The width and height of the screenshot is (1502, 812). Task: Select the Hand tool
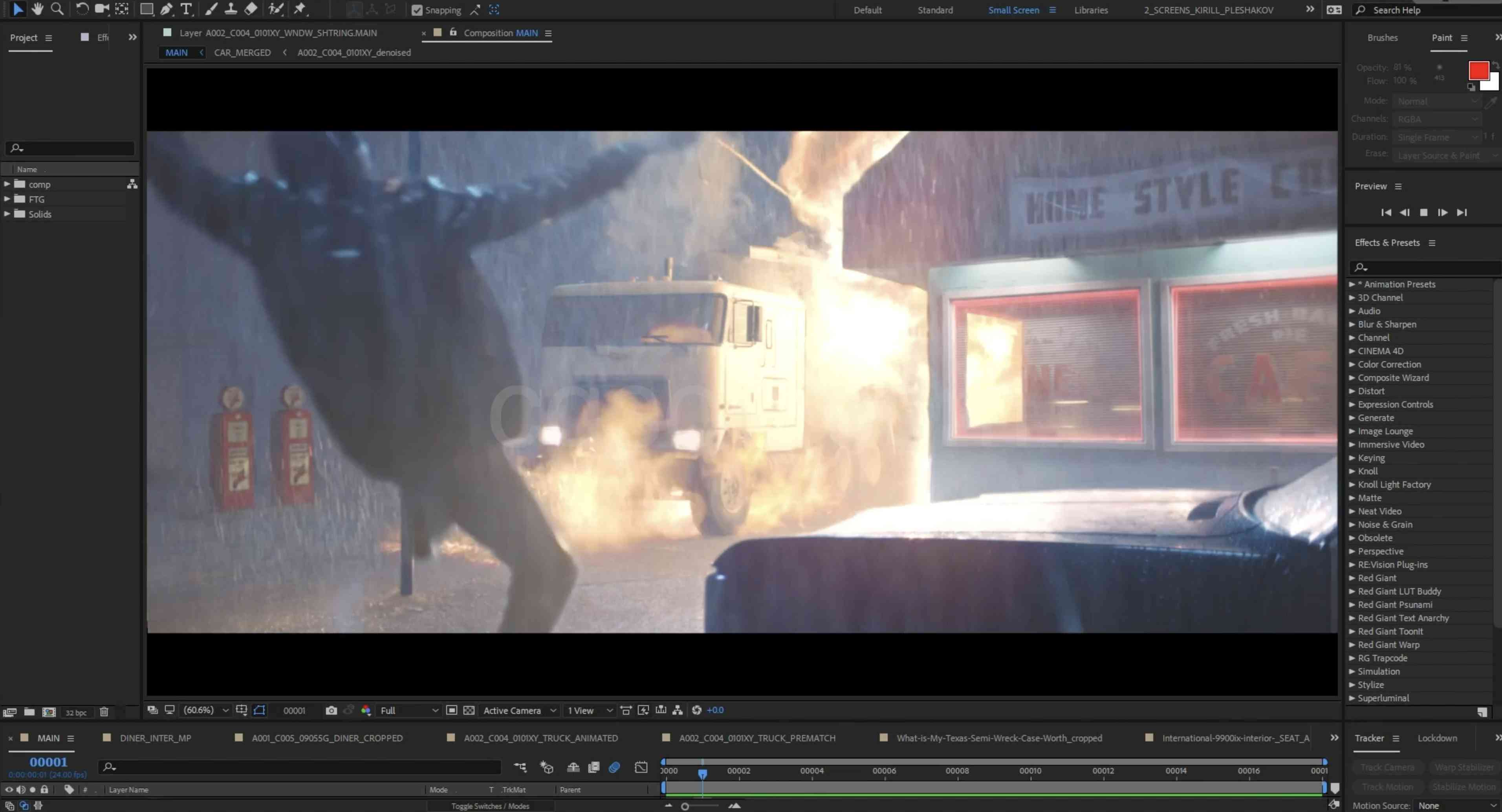(x=37, y=9)
